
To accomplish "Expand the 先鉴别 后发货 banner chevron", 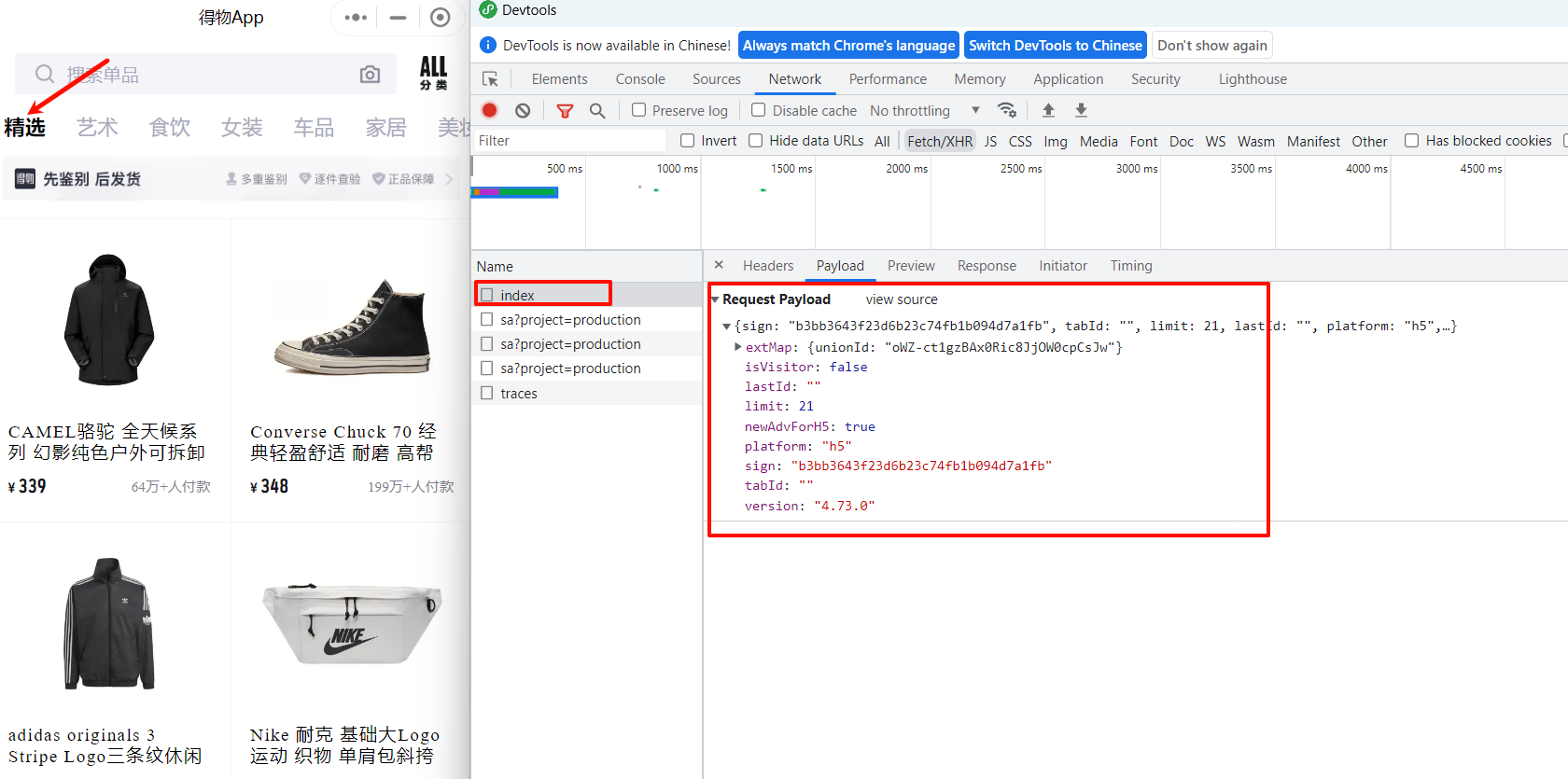I will [450, 179].
